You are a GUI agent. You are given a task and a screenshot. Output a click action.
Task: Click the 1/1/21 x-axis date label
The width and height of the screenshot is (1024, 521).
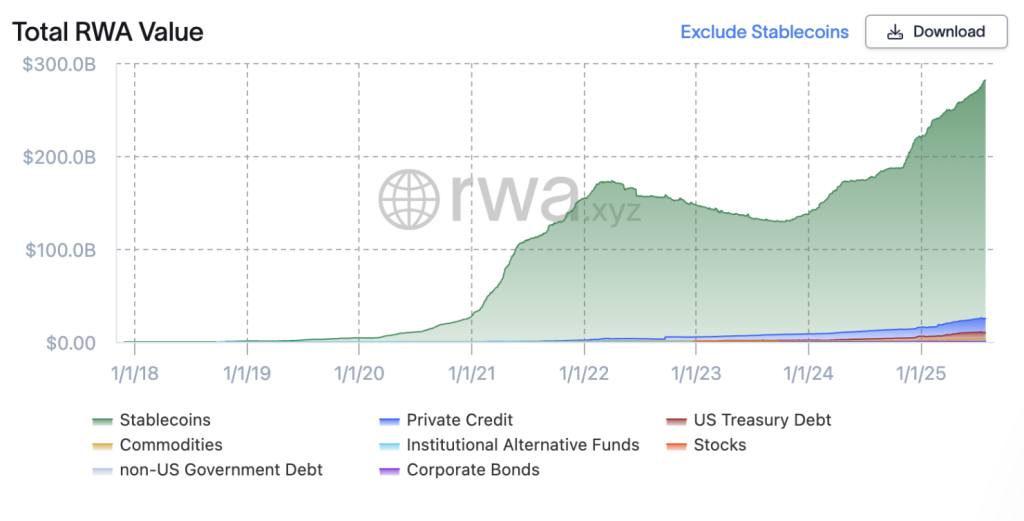tap(472, 374)
